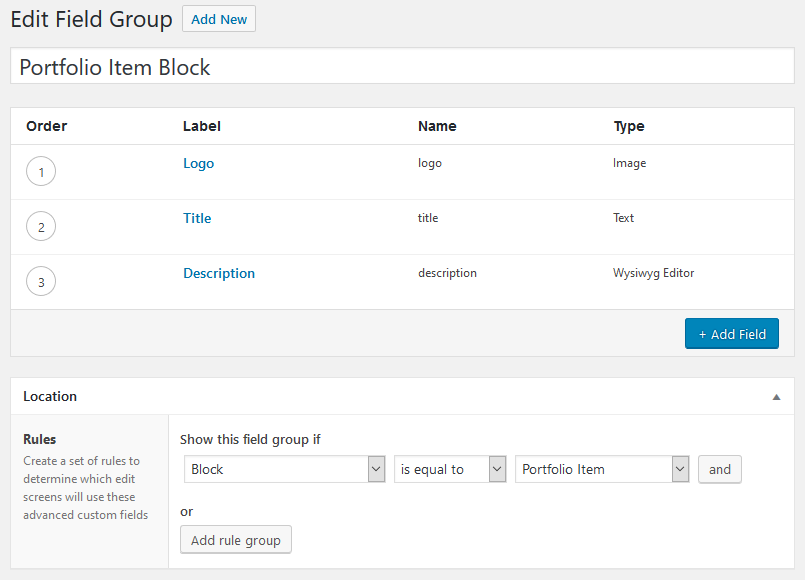Select the field group title input

click(402, 66)
